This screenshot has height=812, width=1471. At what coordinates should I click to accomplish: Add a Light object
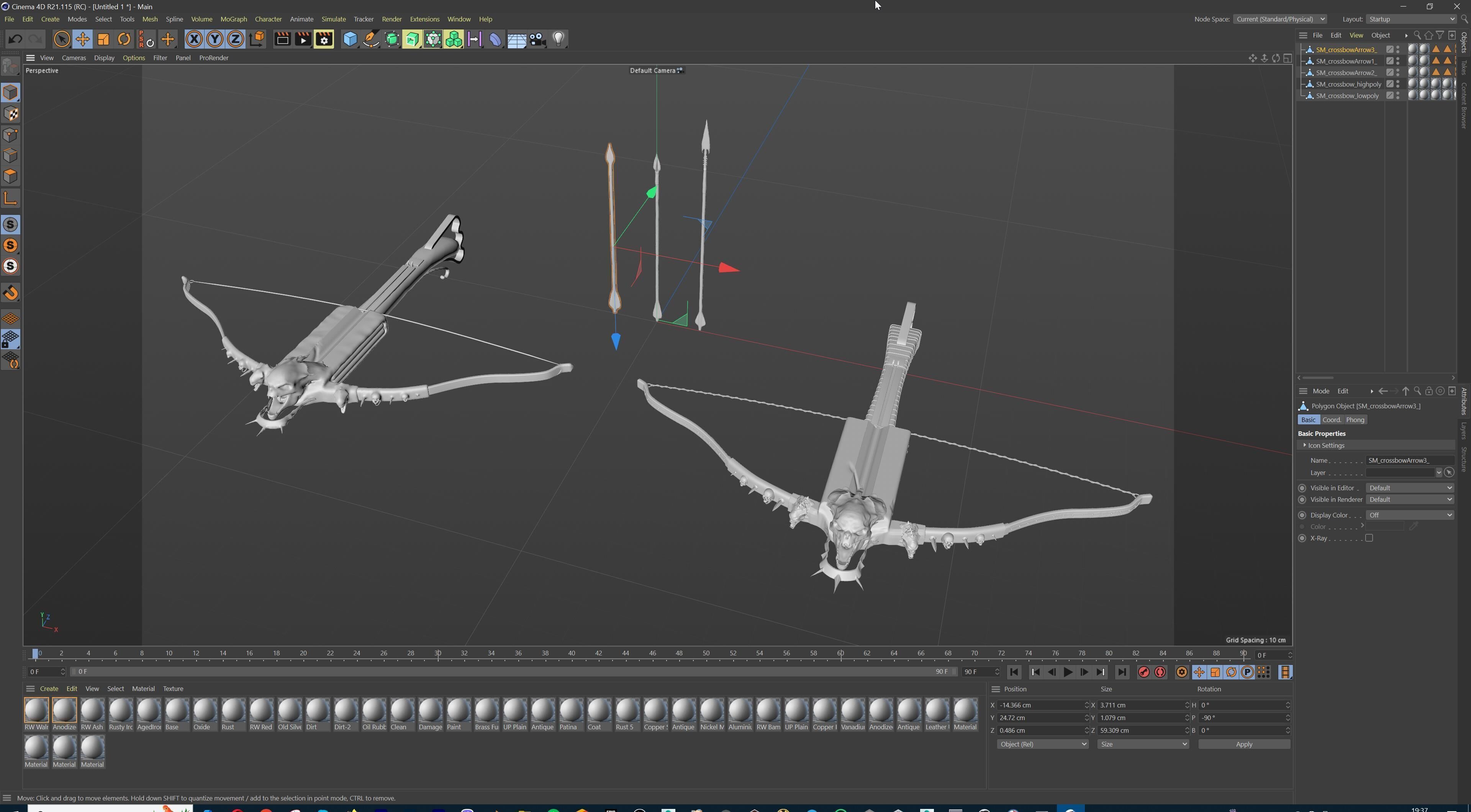(x=558, y=39)
